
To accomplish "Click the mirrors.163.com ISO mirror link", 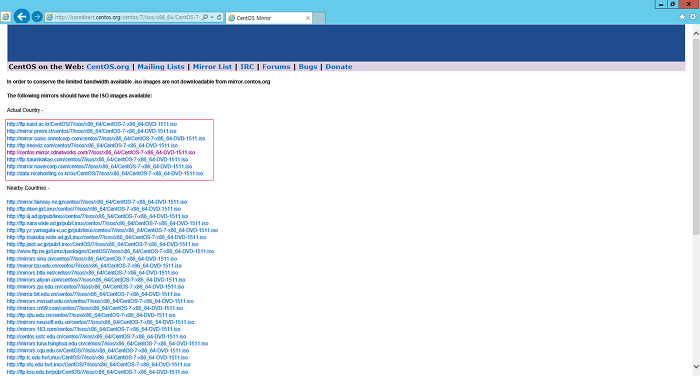I will 93,329.
